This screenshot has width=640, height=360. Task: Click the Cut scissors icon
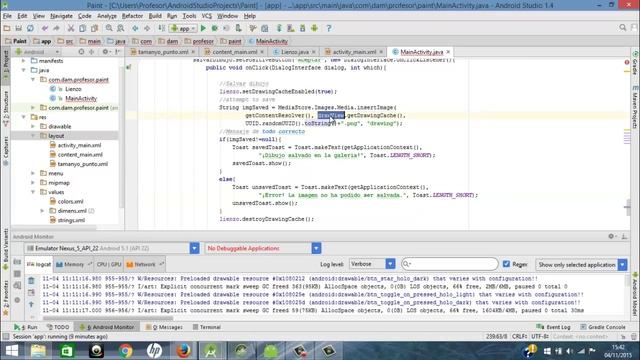71,28
